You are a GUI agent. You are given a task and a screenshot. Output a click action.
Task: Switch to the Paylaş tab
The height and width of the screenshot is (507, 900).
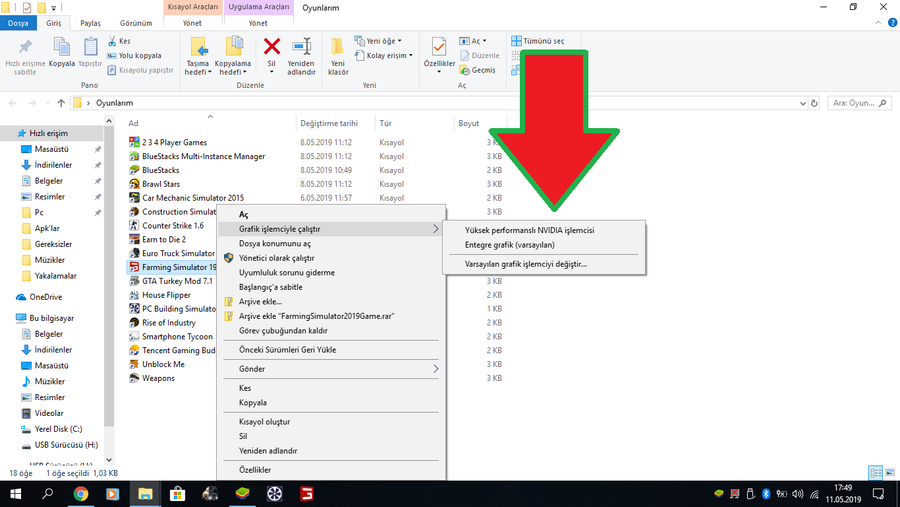click(x=90, y=23)
